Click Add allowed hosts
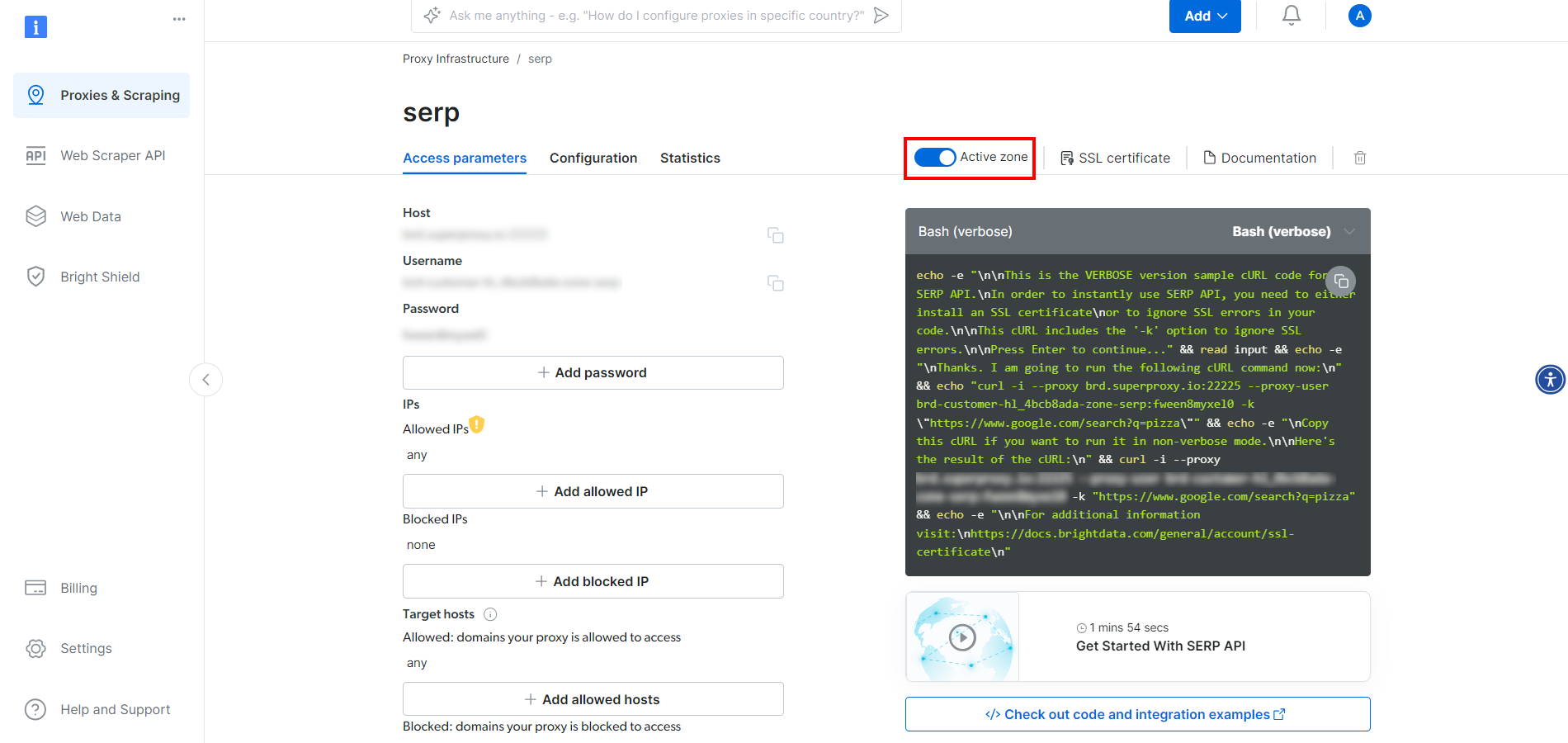Screen dimensions: 1568x743 tap(593, 699)
